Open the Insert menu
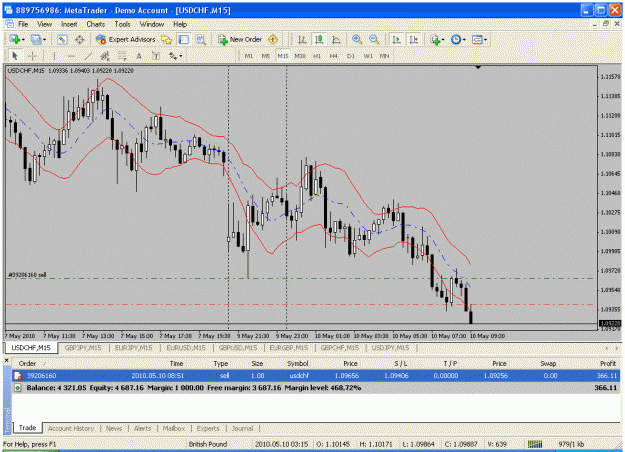Screen dimensions: 625x452 (x=69, y=24)
